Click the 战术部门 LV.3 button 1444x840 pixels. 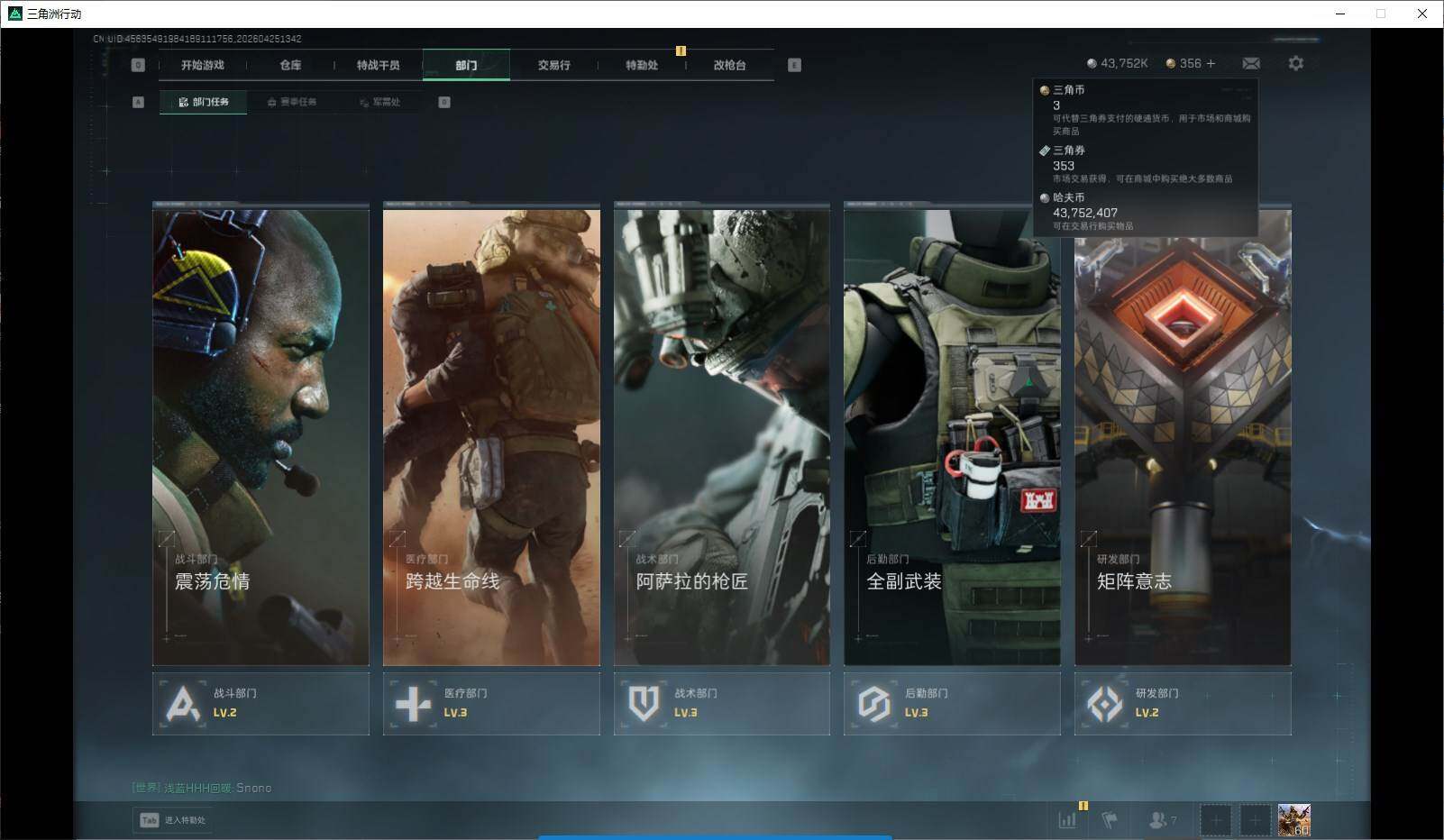[721, 703]
